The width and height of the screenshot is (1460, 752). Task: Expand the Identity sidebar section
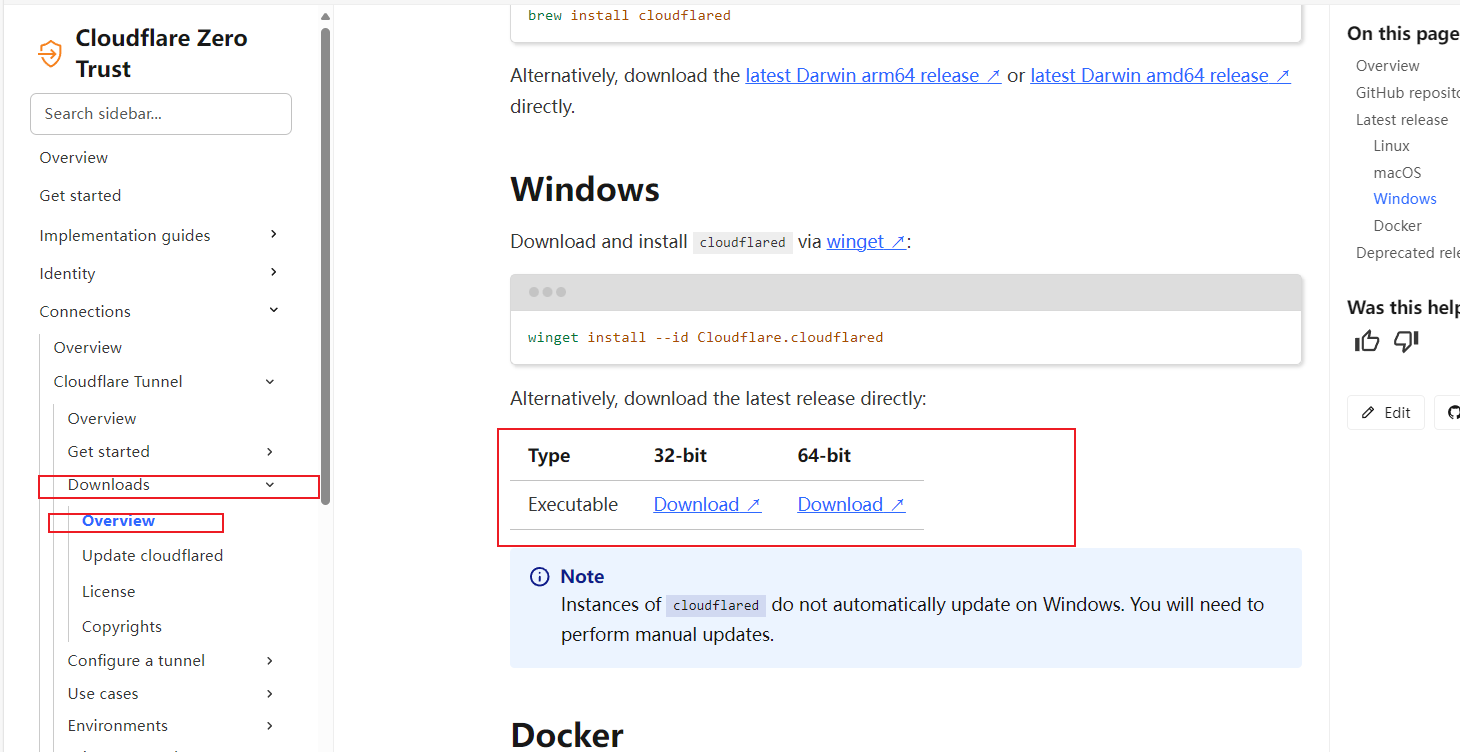274,273
